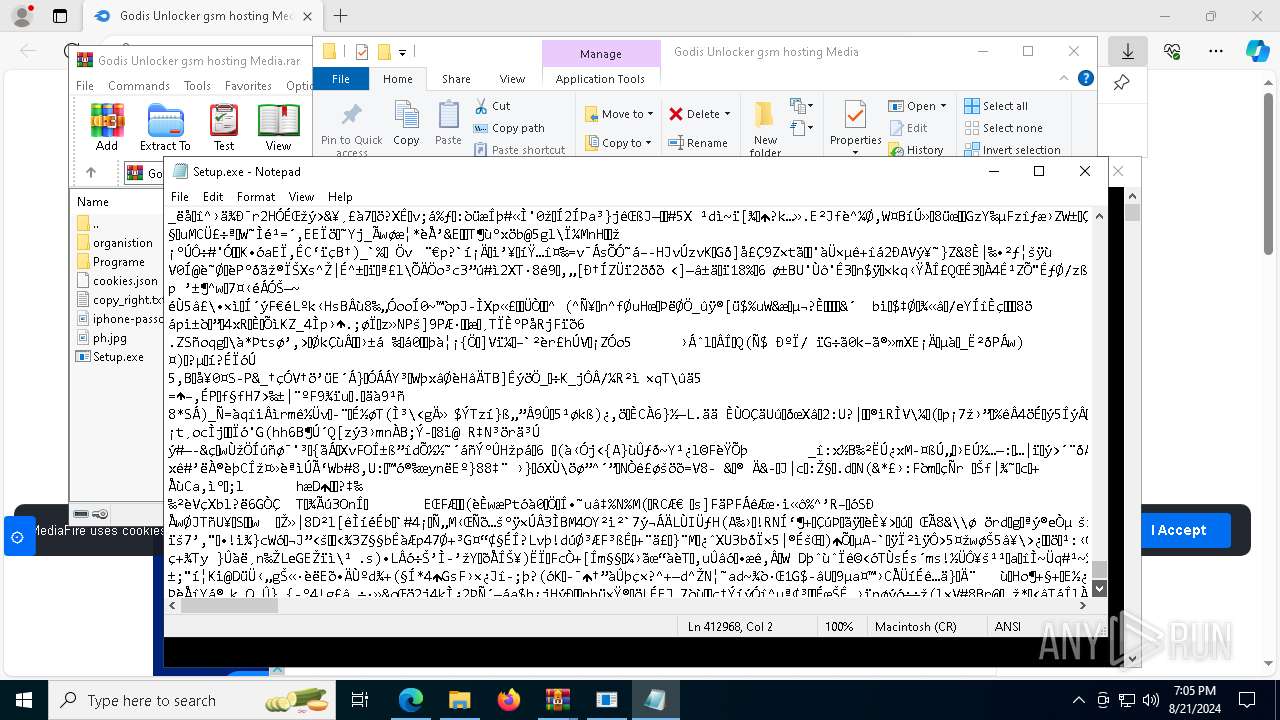Click Notepad horizontal scrollbar right arrow
This screenshot has height=720, width=1280.
point(1083,605)
